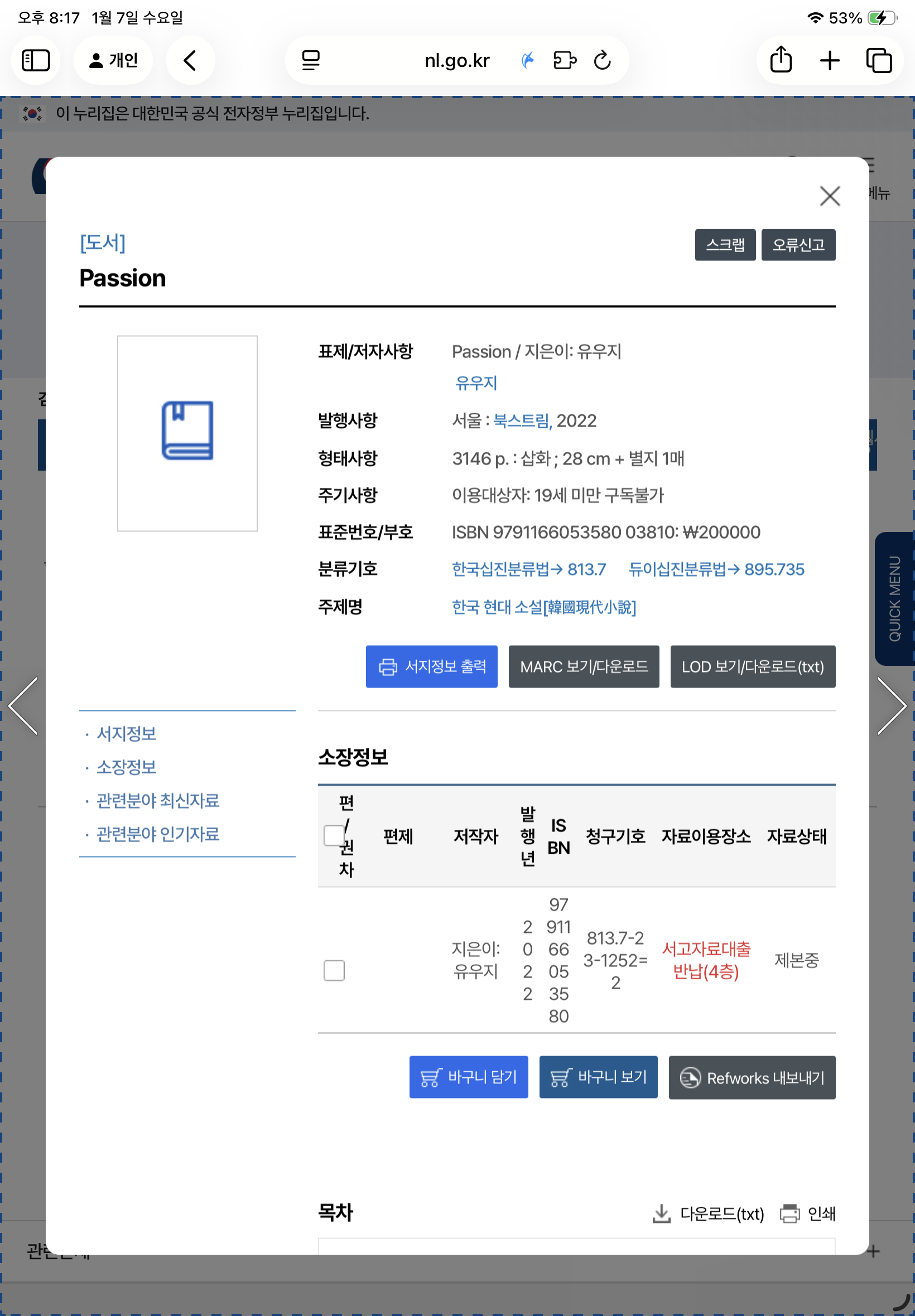Show the tab overview
This screenshot has height=1316, width=915.
coord(878,60)
